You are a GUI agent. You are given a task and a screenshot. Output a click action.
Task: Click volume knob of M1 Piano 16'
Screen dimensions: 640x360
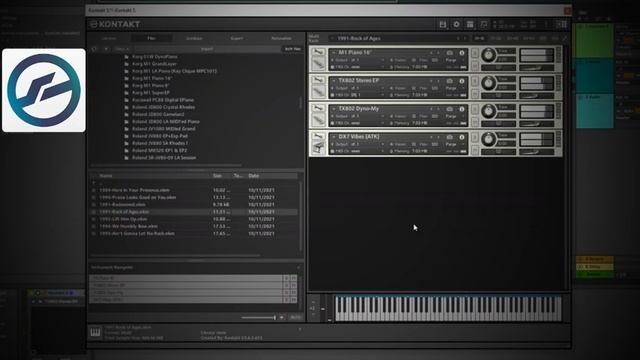click(x=489, y=55)
